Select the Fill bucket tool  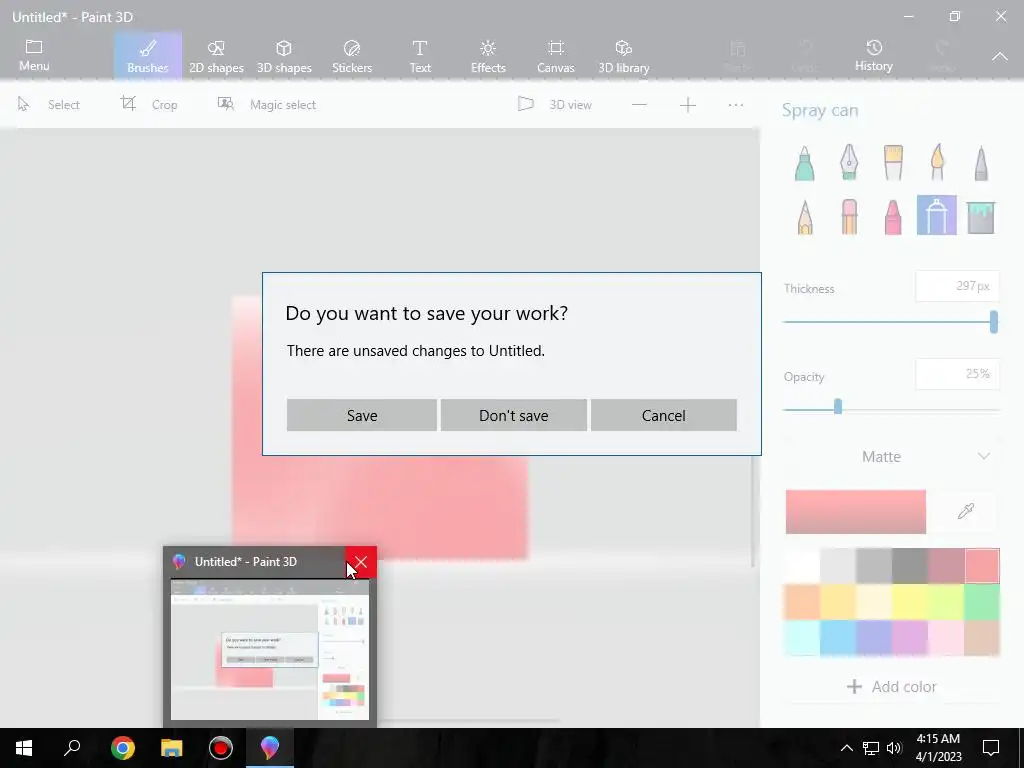981,216
